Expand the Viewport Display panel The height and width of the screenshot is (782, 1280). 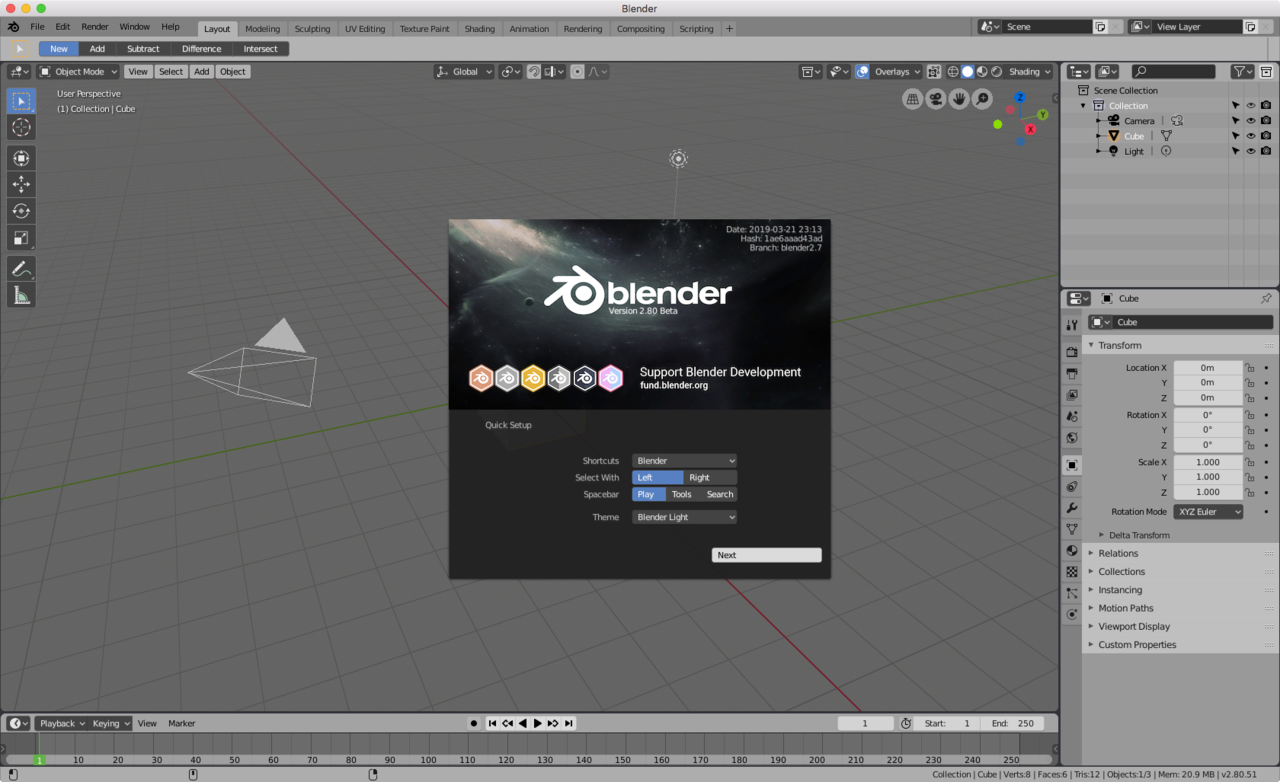coord(1134,626)
